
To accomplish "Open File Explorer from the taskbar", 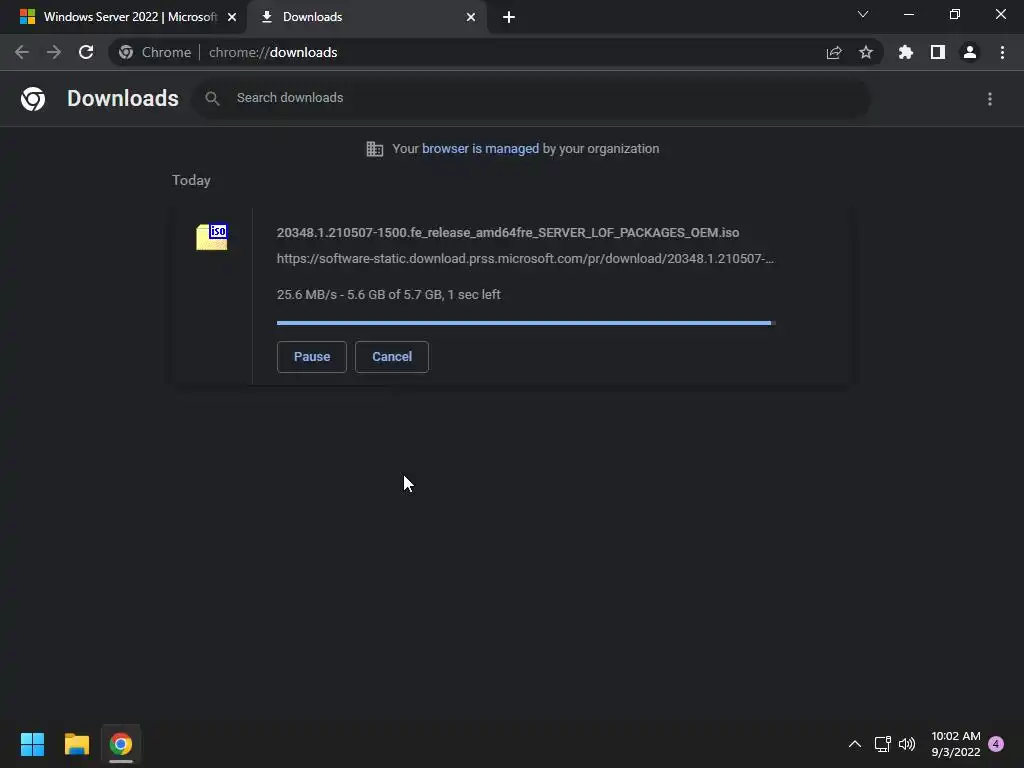I will click(x=76, y=744).
